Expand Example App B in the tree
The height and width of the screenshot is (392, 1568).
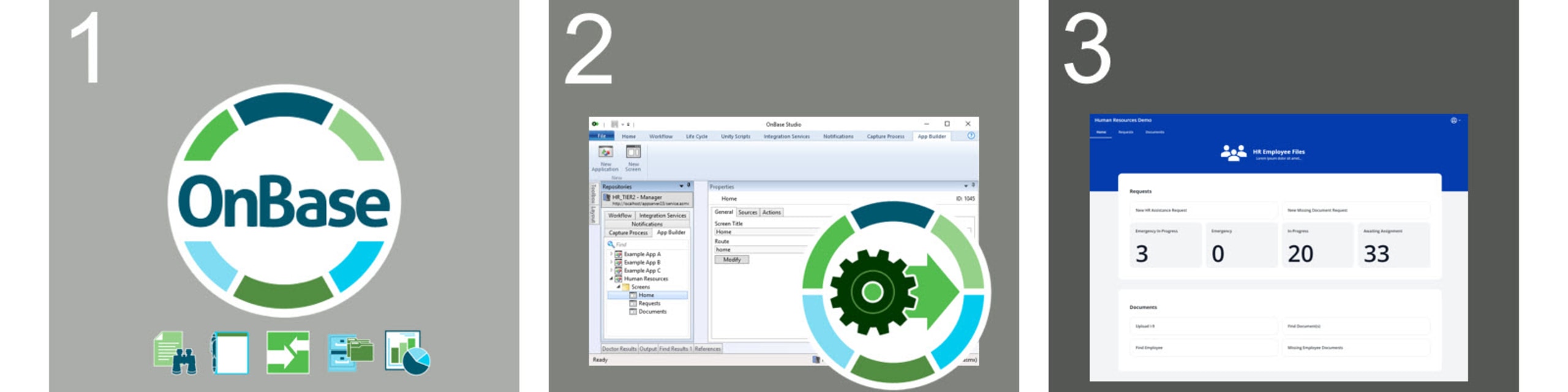[x=611, y=262]
